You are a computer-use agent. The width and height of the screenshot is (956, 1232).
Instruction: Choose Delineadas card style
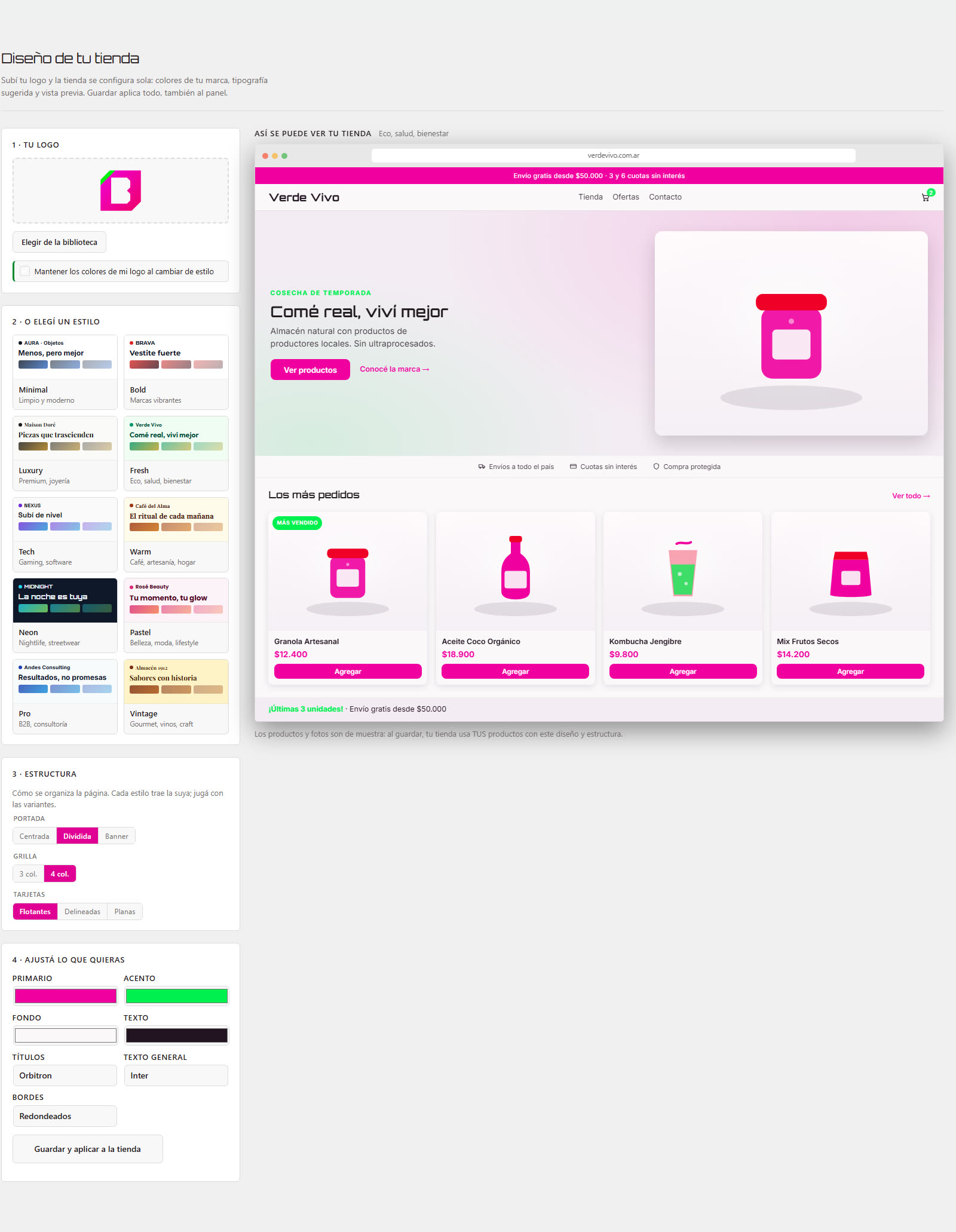pyautogui.click(x=82, y=911)
